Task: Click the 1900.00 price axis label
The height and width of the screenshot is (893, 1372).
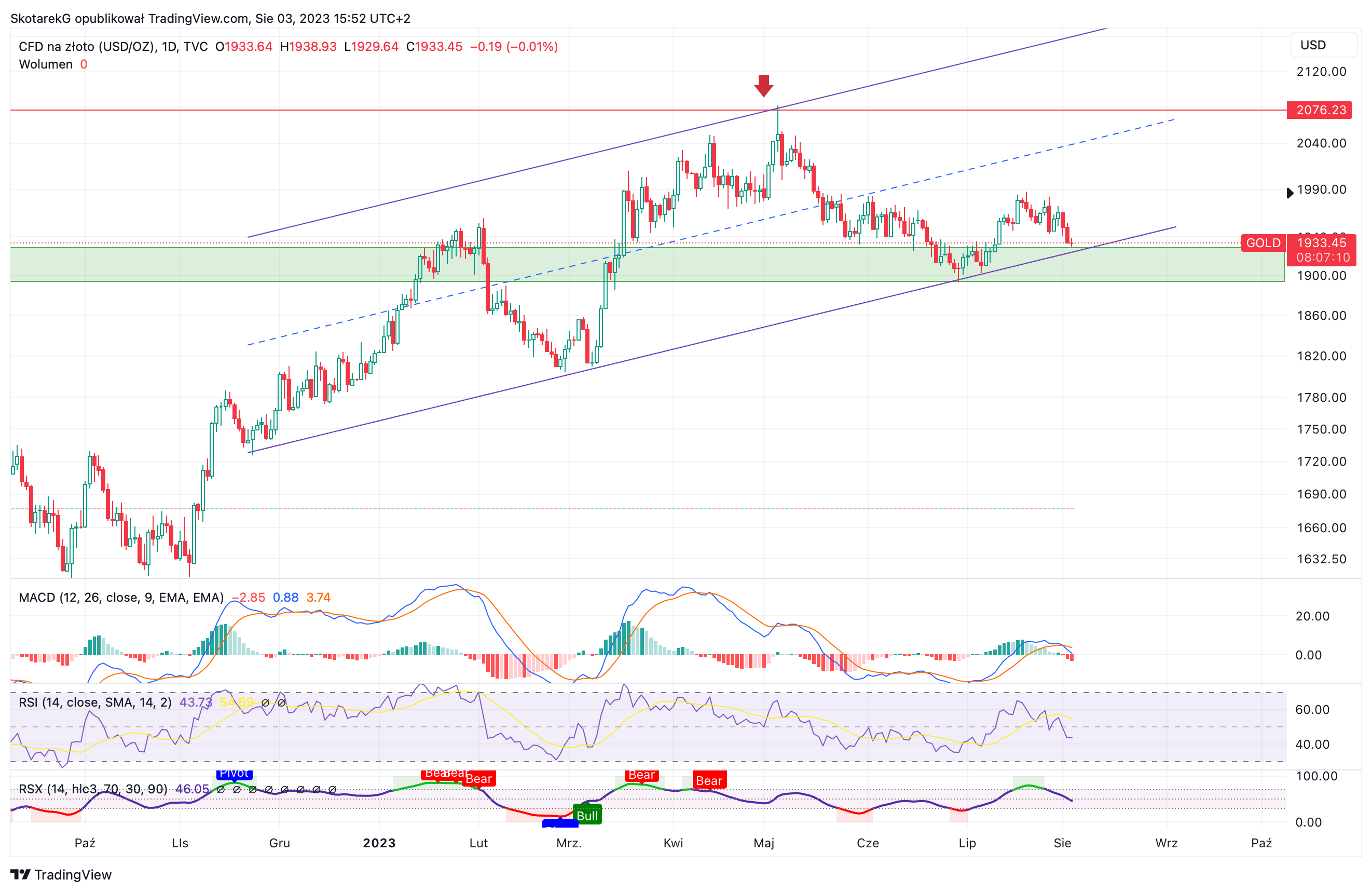Action: 1321,276
